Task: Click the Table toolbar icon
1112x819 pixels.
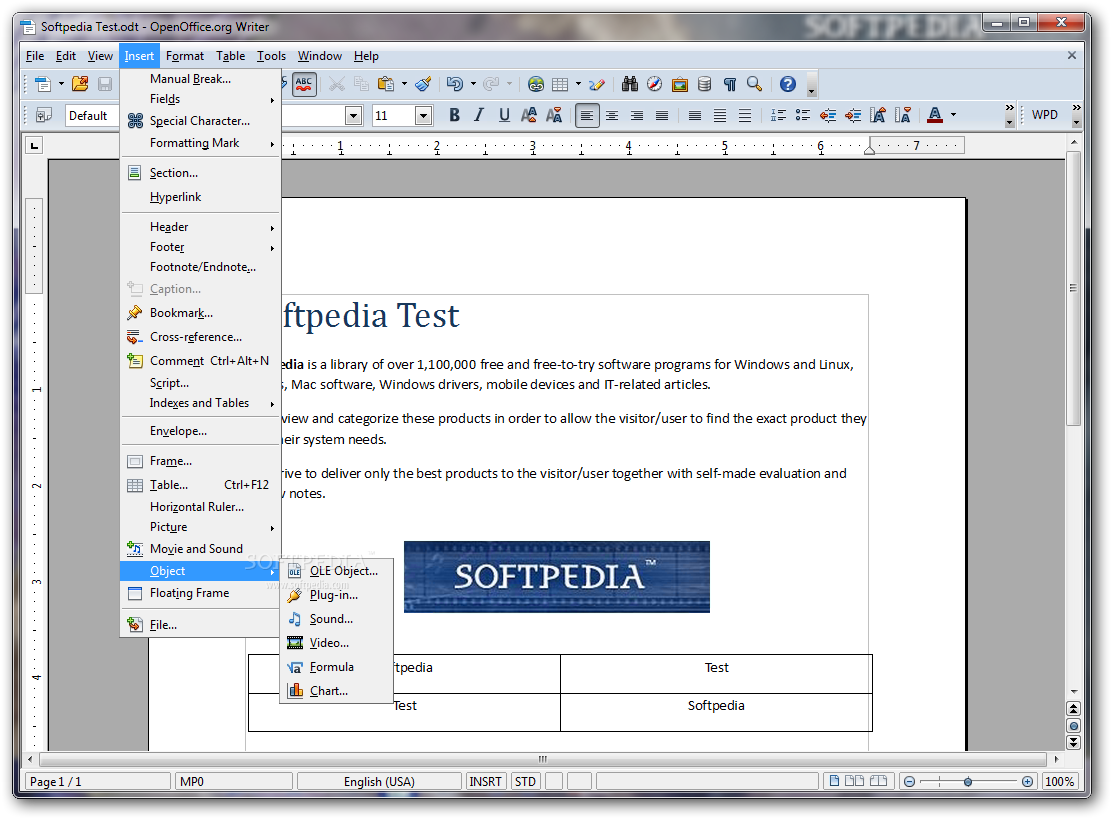Action: pos(560,84)
